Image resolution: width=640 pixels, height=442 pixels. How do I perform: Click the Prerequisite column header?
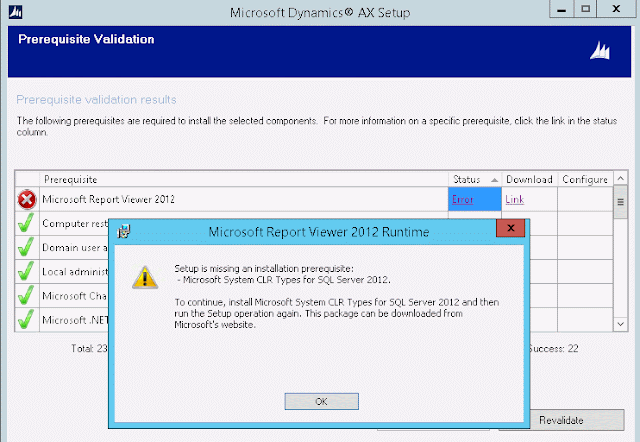(x=244, y=179)
